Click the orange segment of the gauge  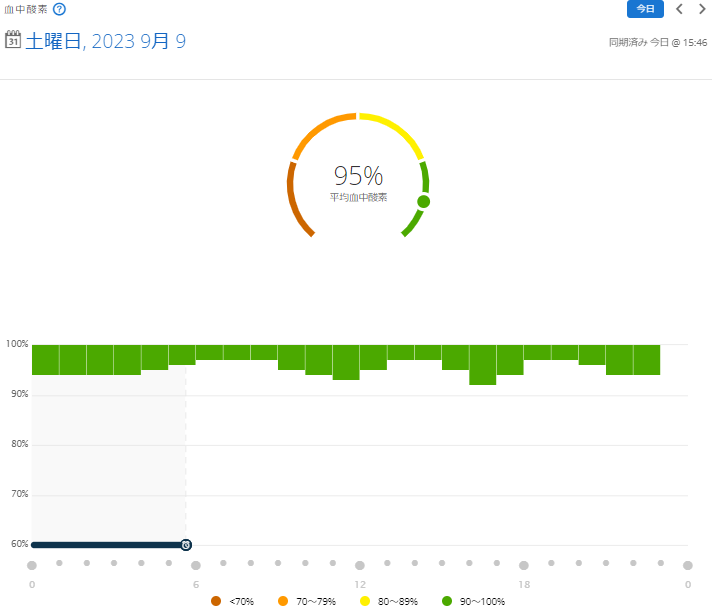click(x=320, y=132)
